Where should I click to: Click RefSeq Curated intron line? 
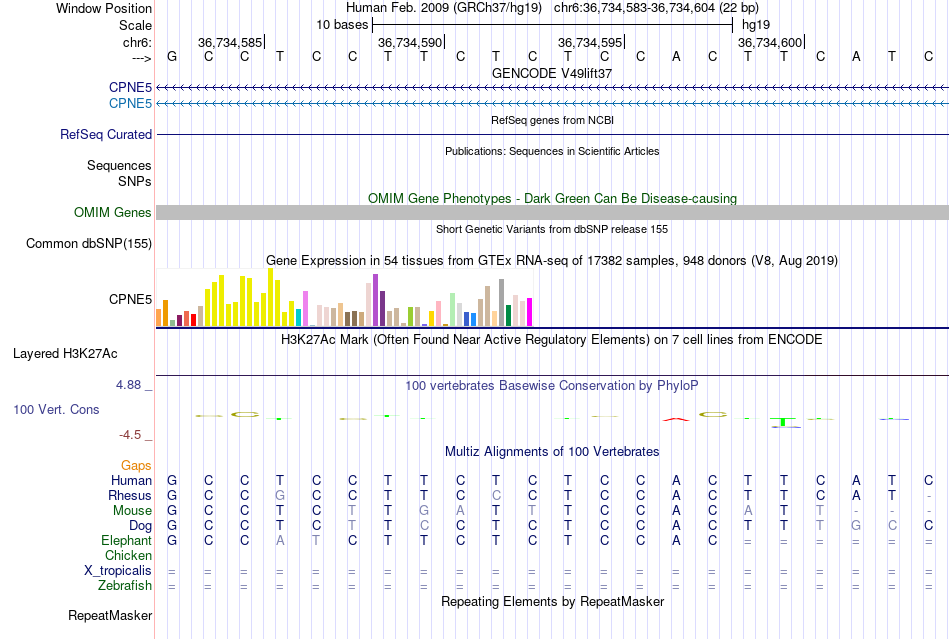552,134
